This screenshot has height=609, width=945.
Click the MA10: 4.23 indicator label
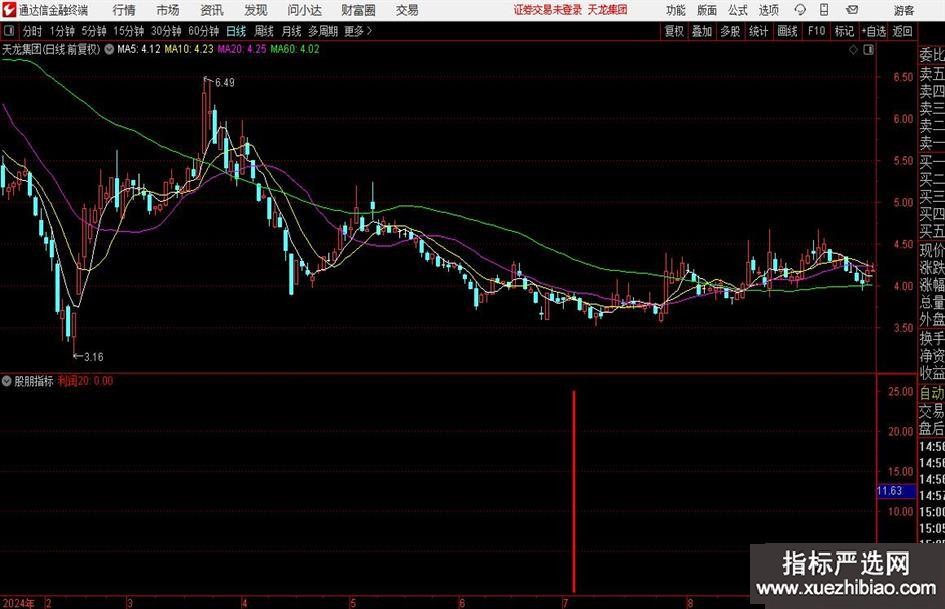(x=189, y=49)
